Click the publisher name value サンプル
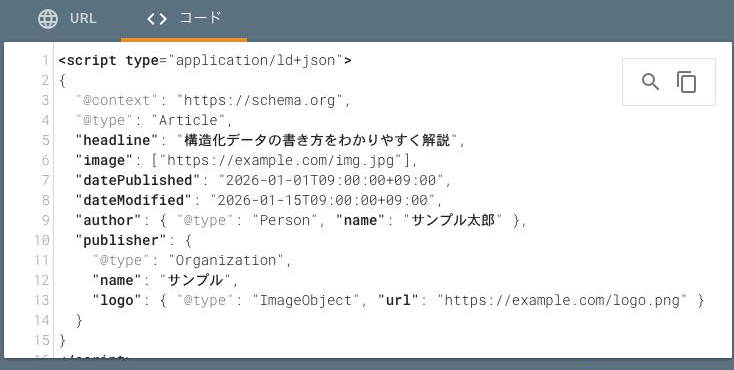Screen dimensions: 734x370 click(x=196, y=280)
